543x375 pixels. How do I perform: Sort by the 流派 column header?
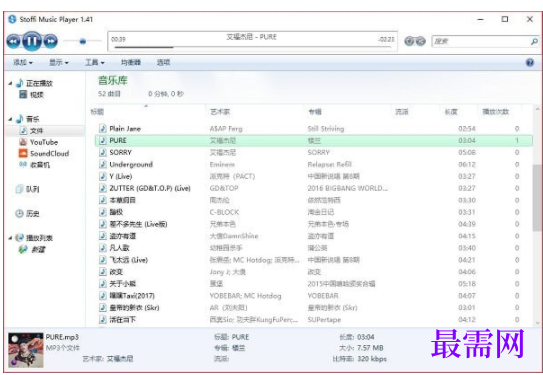[x=402, y=111]
